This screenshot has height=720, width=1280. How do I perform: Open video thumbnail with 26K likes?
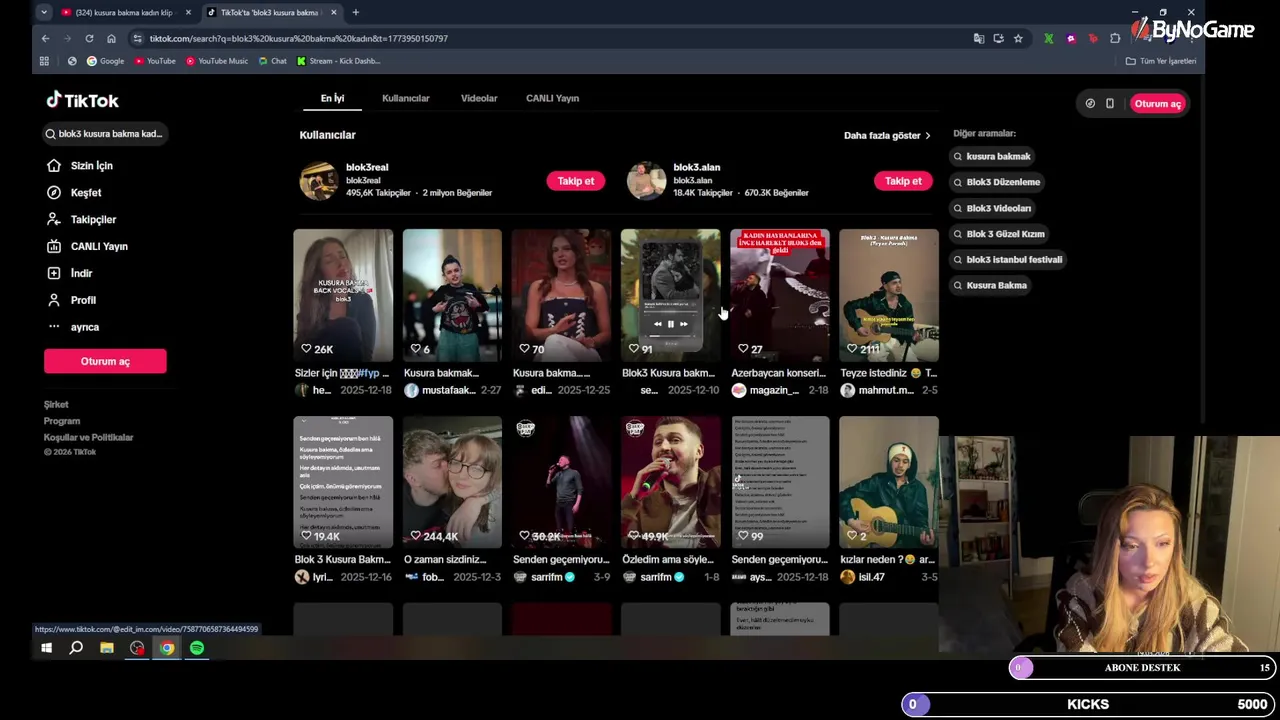click(343, 295)
